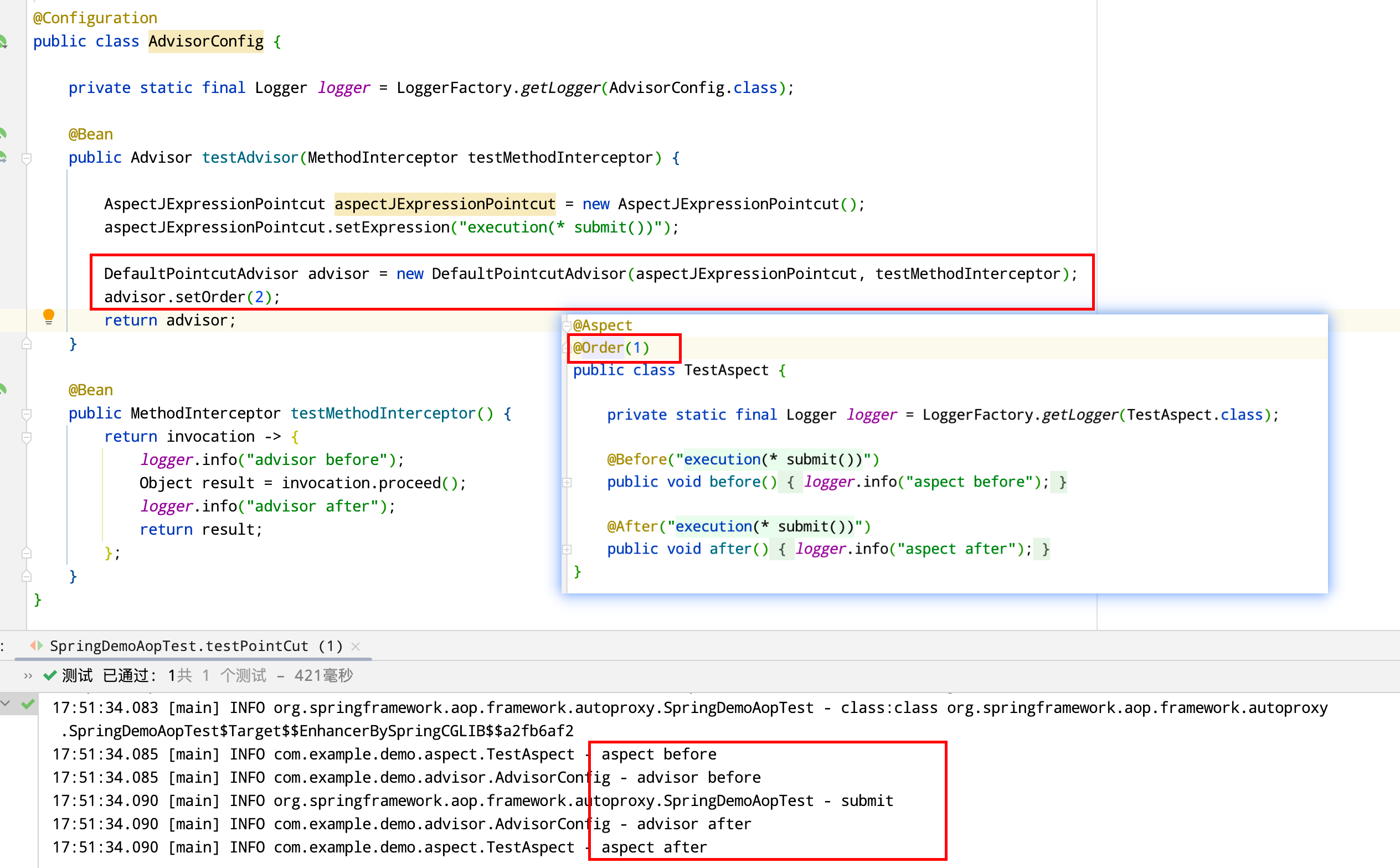Click the double chevron beside test status
This screenshot has height=868, width=1400.
pos(28,676)
